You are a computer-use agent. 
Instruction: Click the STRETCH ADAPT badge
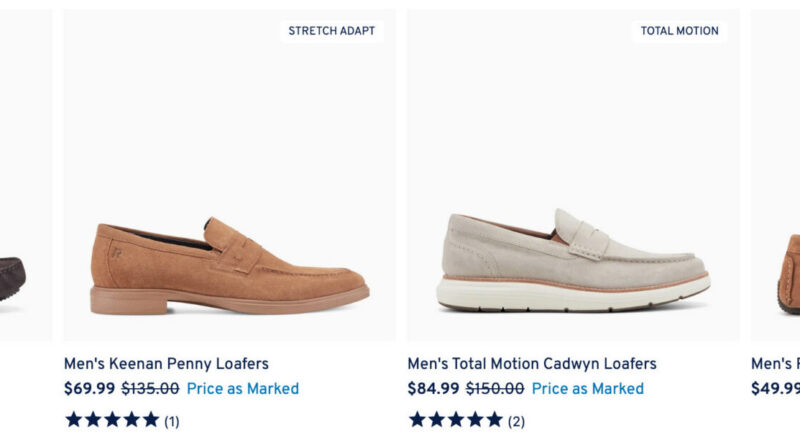(332, 31)
